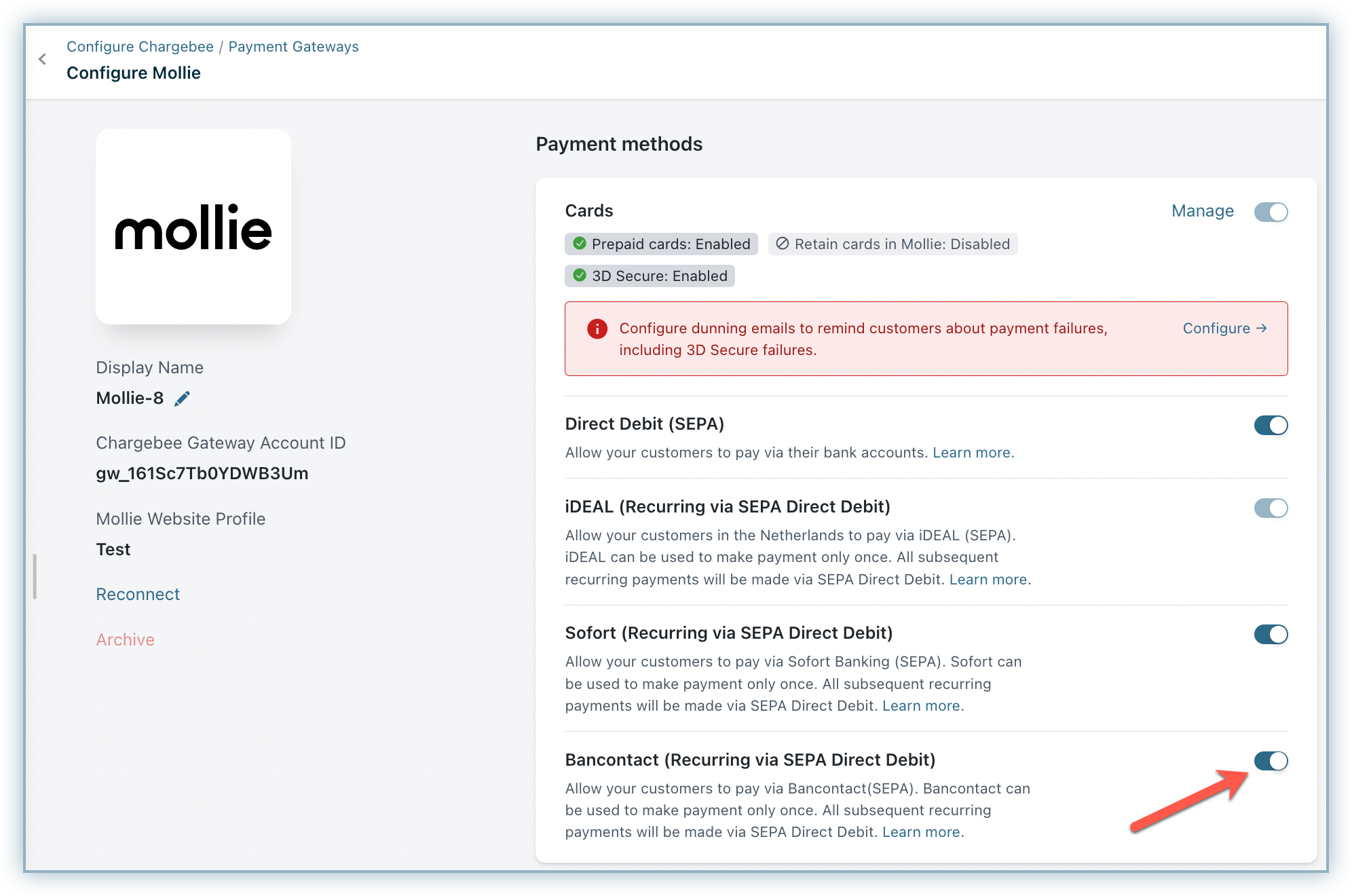This screenshot has height=896, width=1352.
Task: Click Archive link
Action: click(125, 639)
